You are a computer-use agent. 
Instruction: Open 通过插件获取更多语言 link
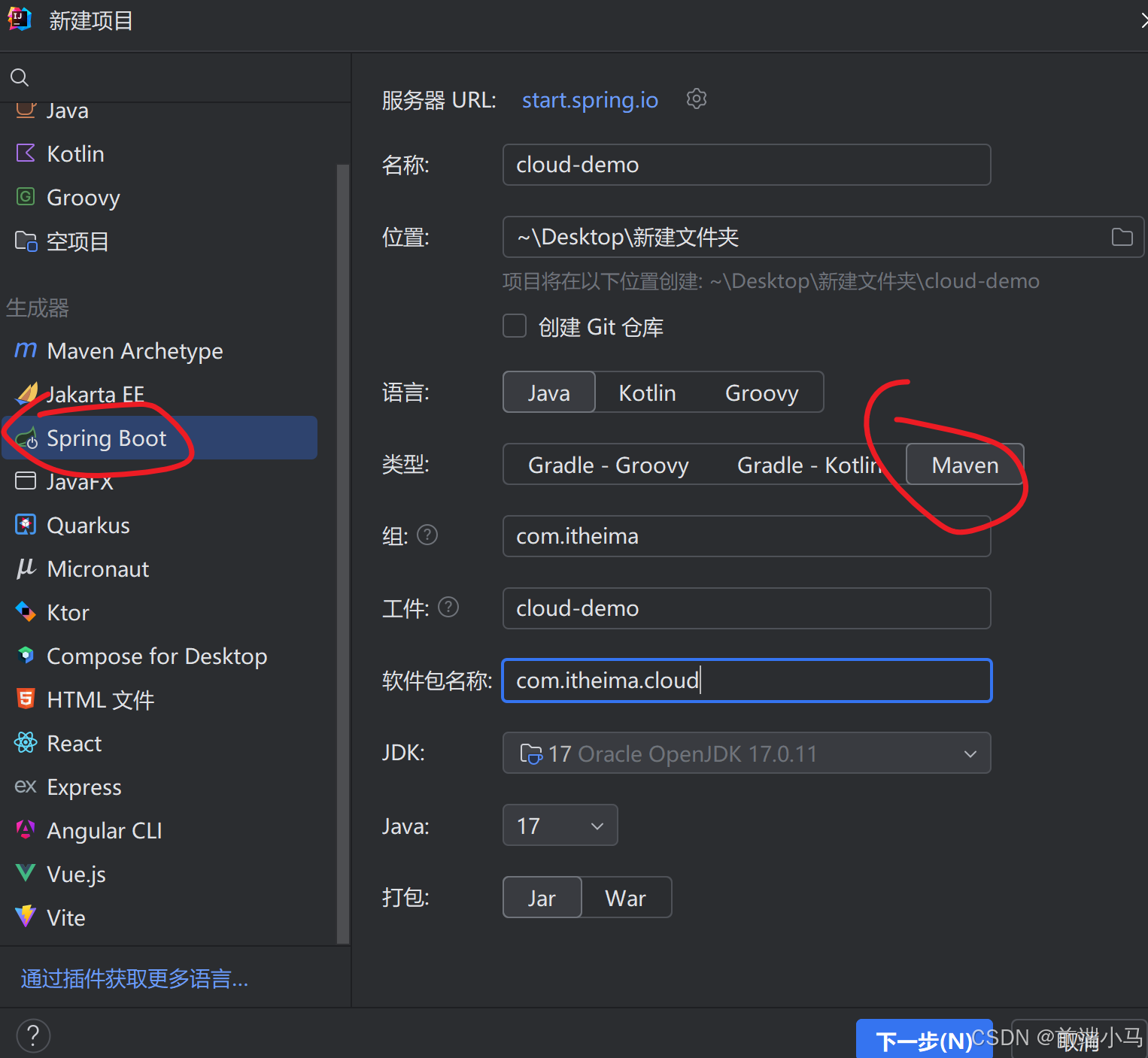[x=135, y=978]
